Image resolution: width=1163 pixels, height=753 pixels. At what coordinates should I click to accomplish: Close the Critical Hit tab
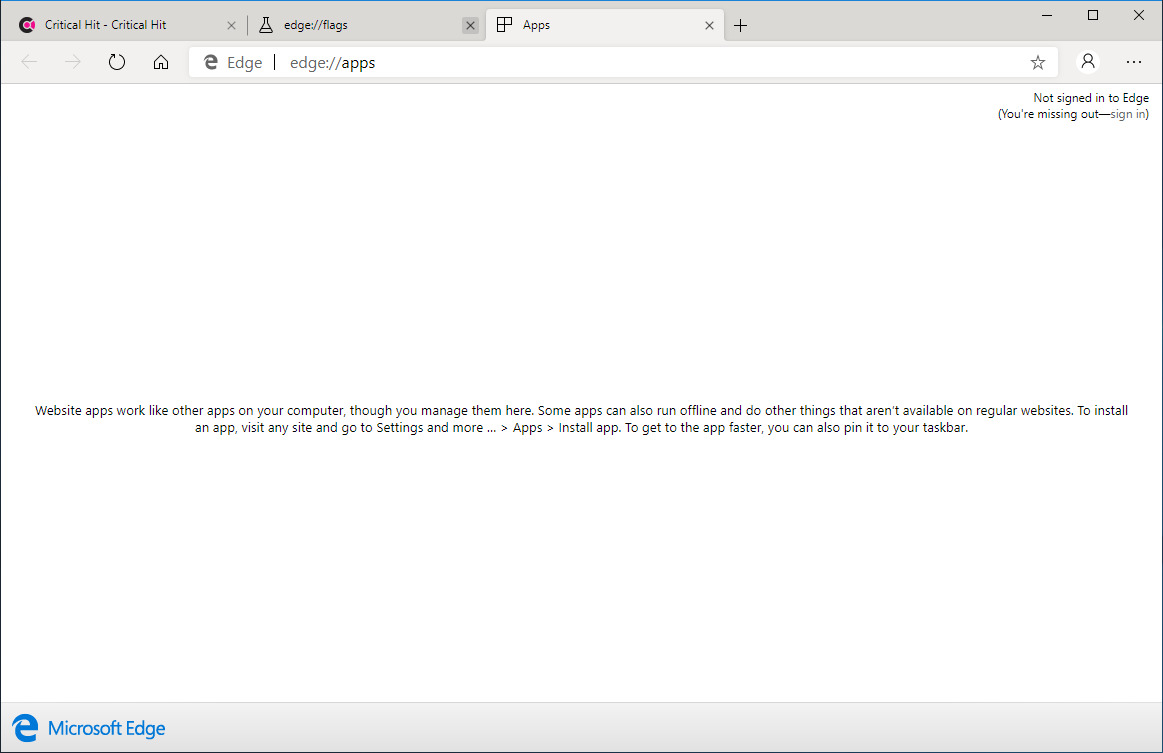[231, 26]
